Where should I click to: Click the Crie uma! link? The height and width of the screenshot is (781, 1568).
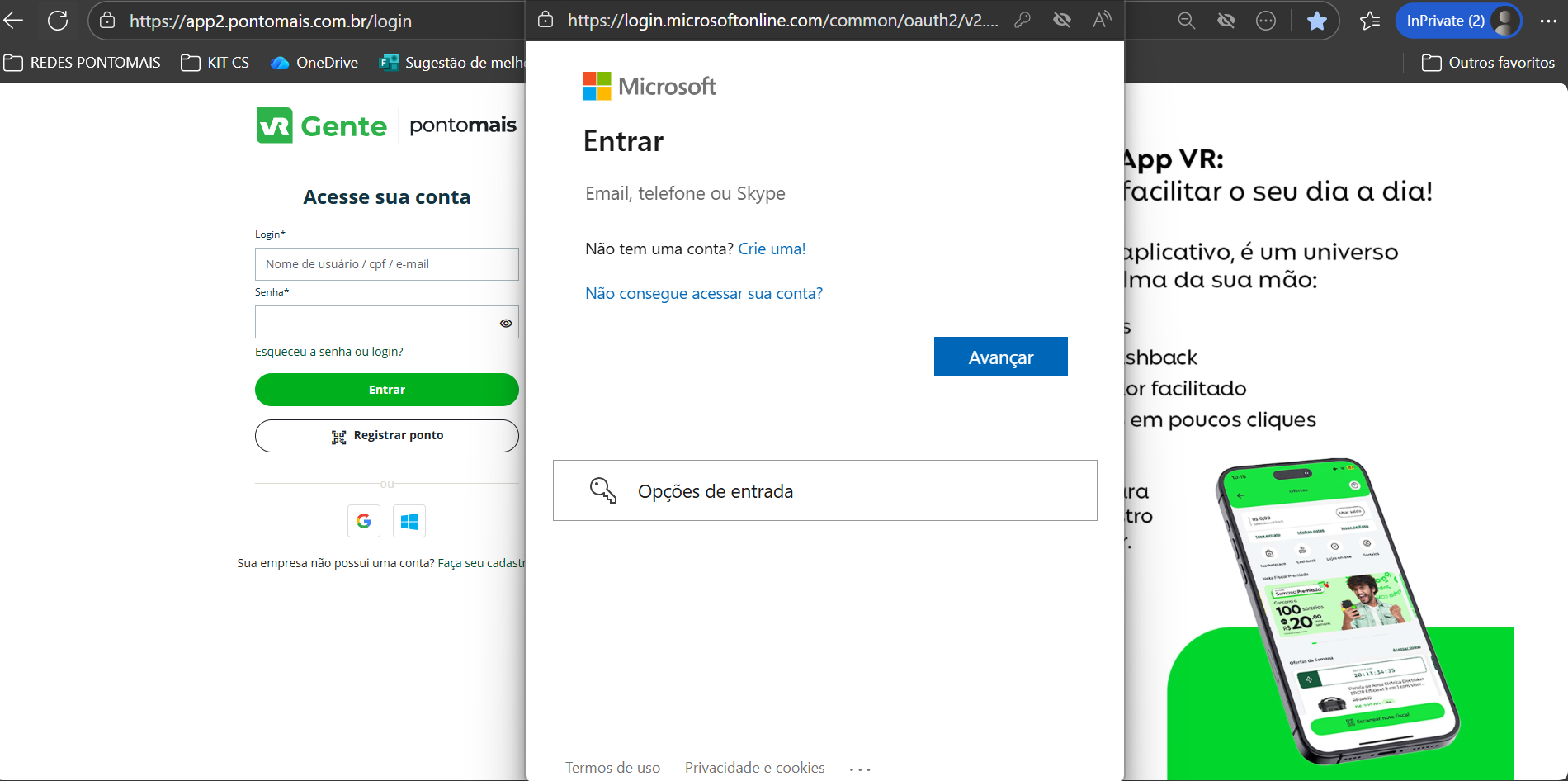pos(772,248)
